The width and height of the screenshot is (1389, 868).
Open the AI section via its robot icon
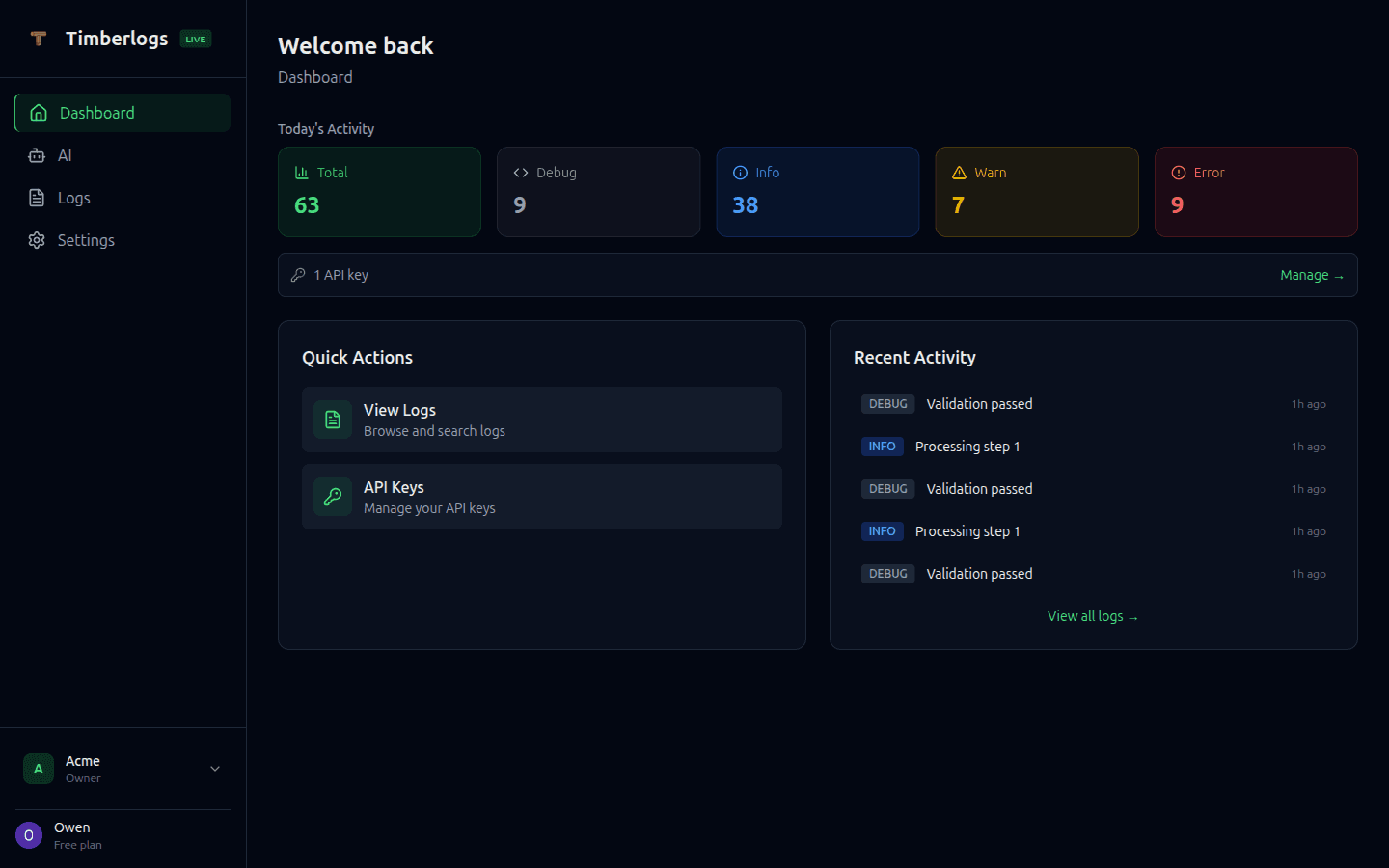point(37,155)
